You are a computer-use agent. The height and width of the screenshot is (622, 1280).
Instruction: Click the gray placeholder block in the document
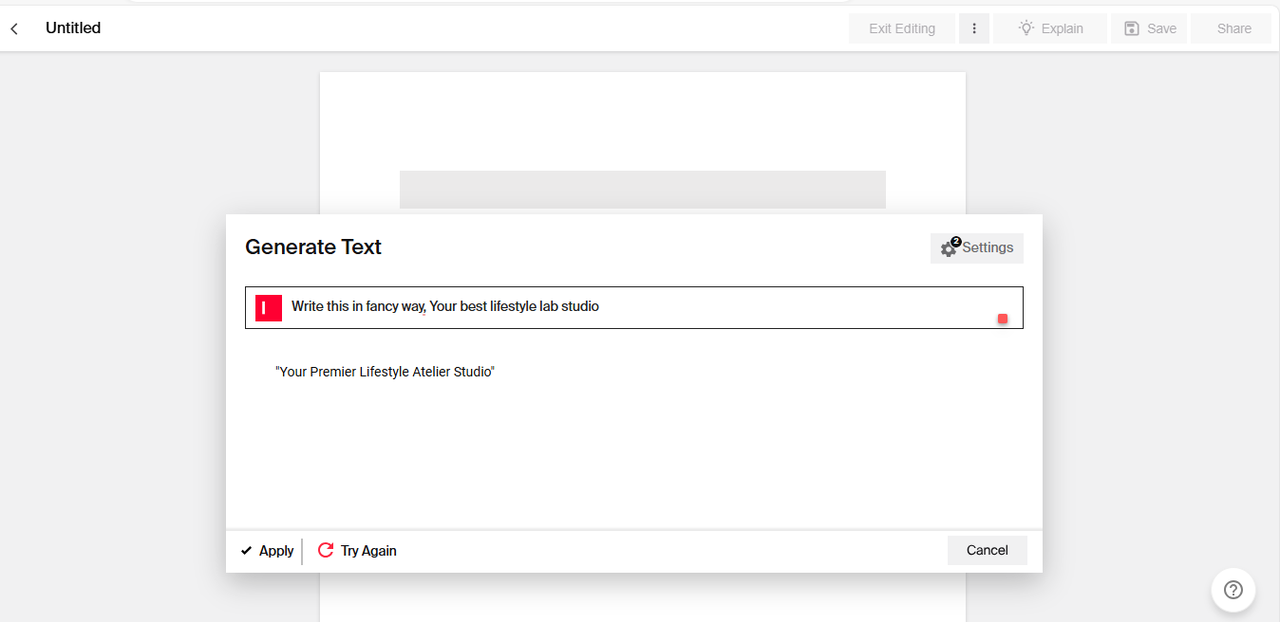pyautogui.click(x=642, y=189)
